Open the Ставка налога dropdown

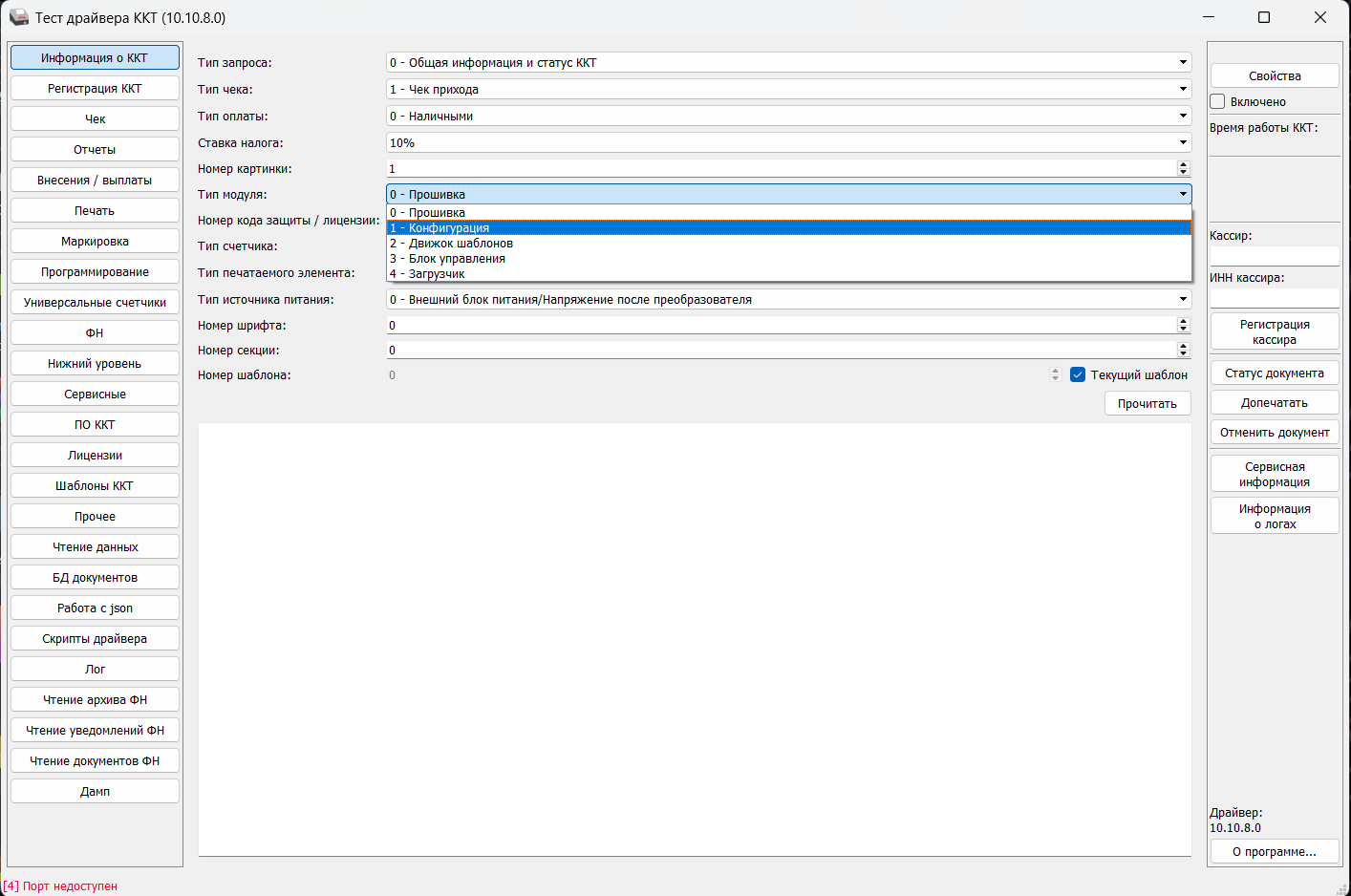tap(789, 142)
